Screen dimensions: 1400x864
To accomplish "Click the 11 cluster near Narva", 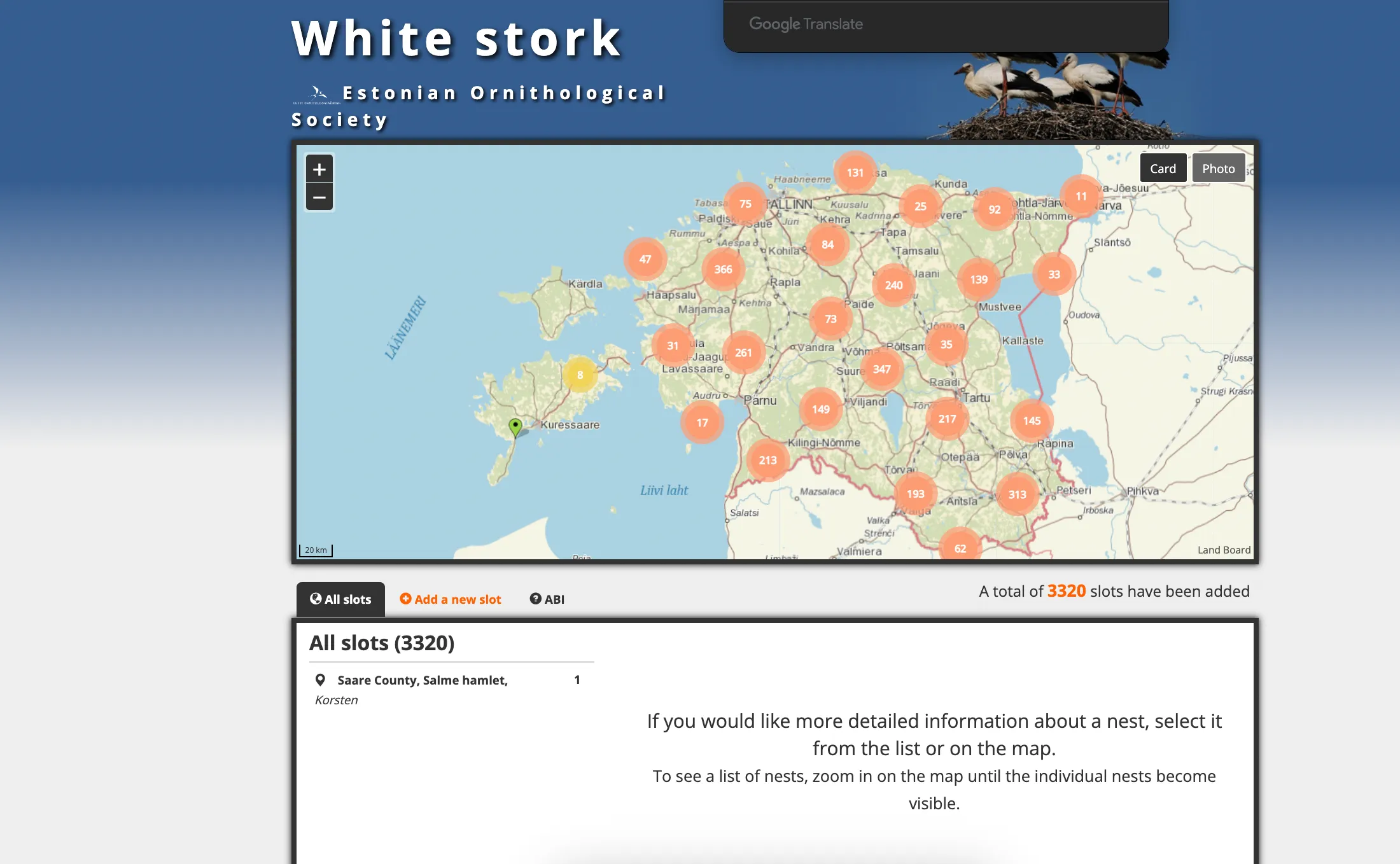I will coord(1081,196).
